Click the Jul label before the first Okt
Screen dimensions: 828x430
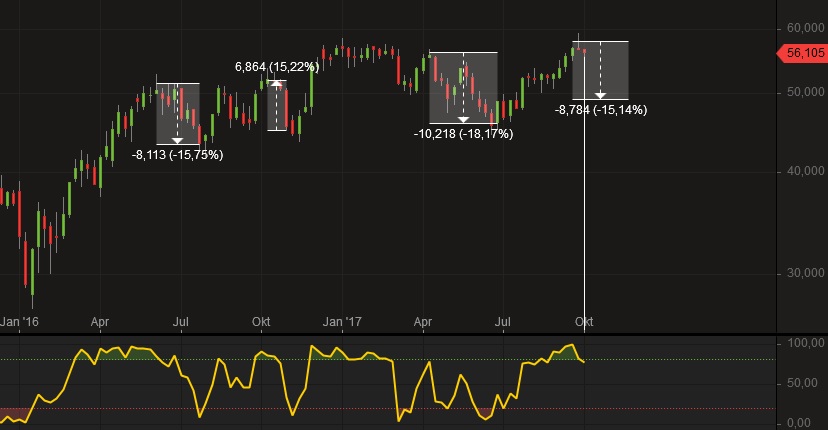[181, 321]
